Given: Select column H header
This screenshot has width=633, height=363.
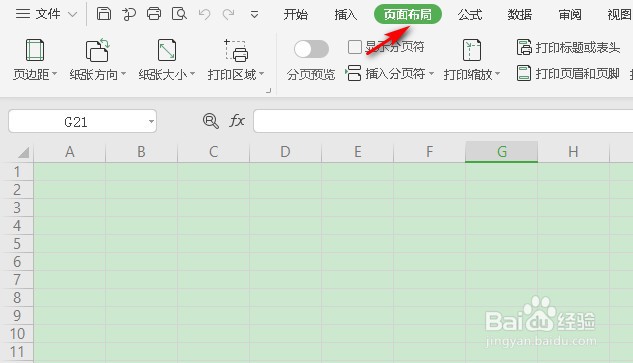Looking at the screenshot, I should point(573,152).
